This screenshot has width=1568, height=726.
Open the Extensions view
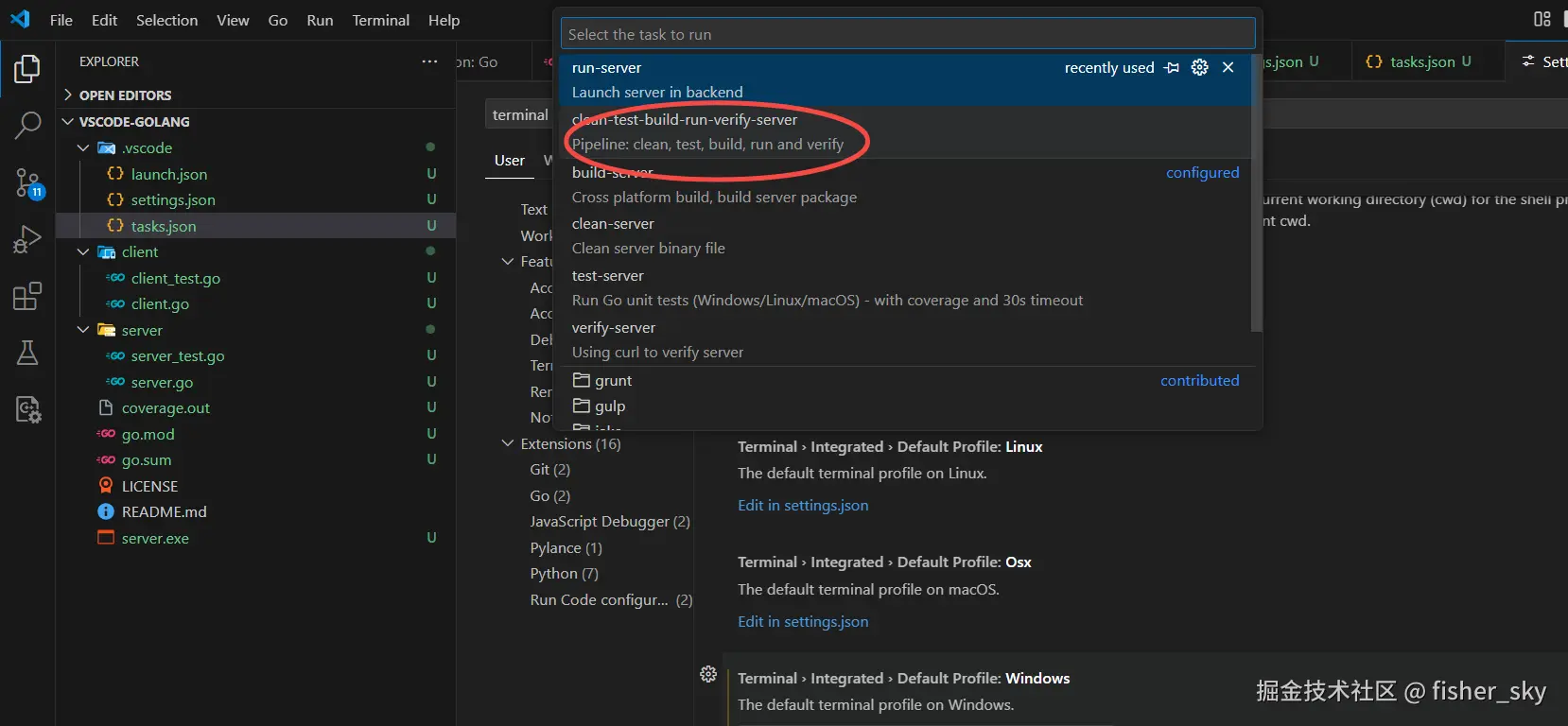(27, 296)
